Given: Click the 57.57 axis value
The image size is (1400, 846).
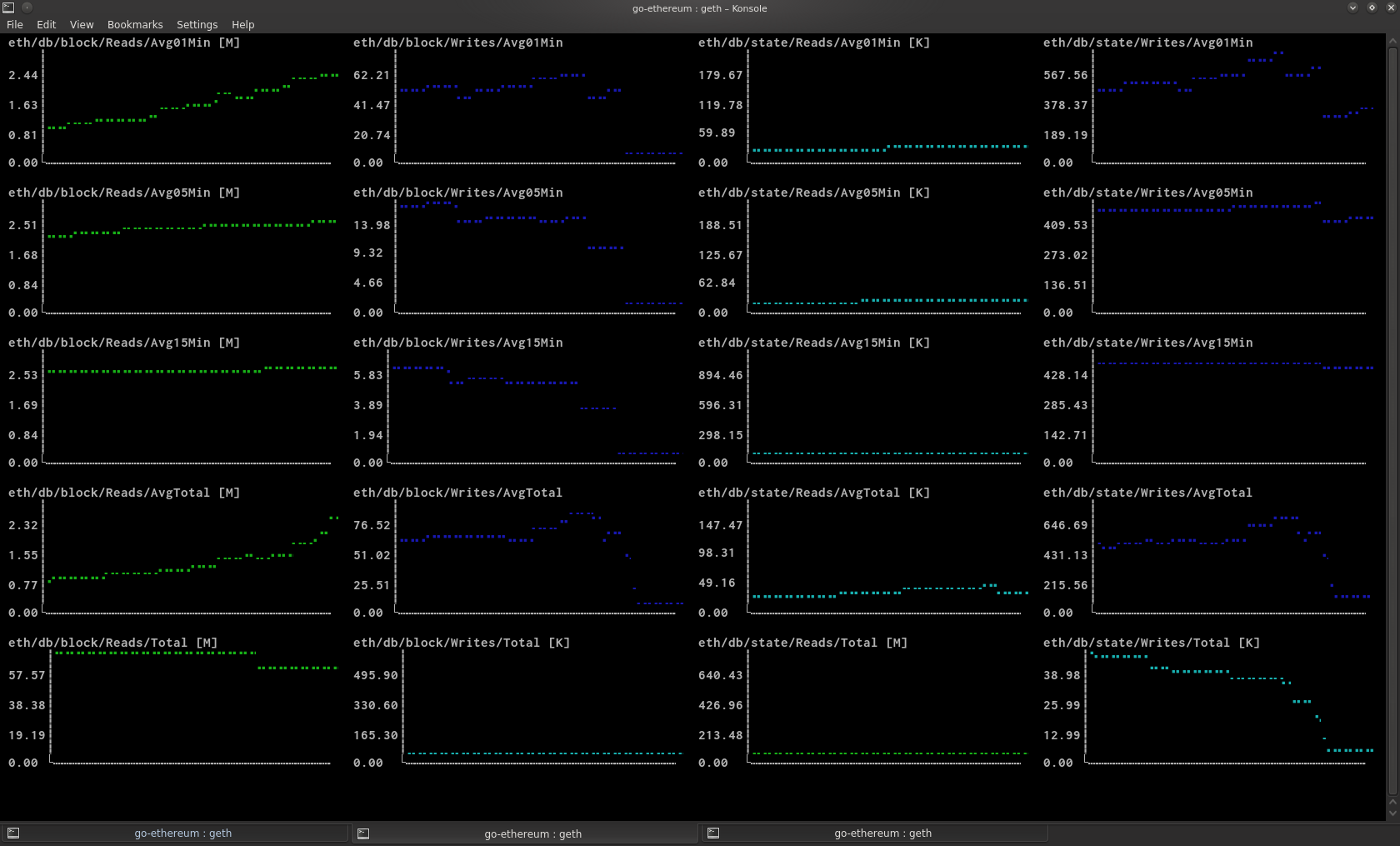Looking at the screenshot, I should [x=27, y=675].
